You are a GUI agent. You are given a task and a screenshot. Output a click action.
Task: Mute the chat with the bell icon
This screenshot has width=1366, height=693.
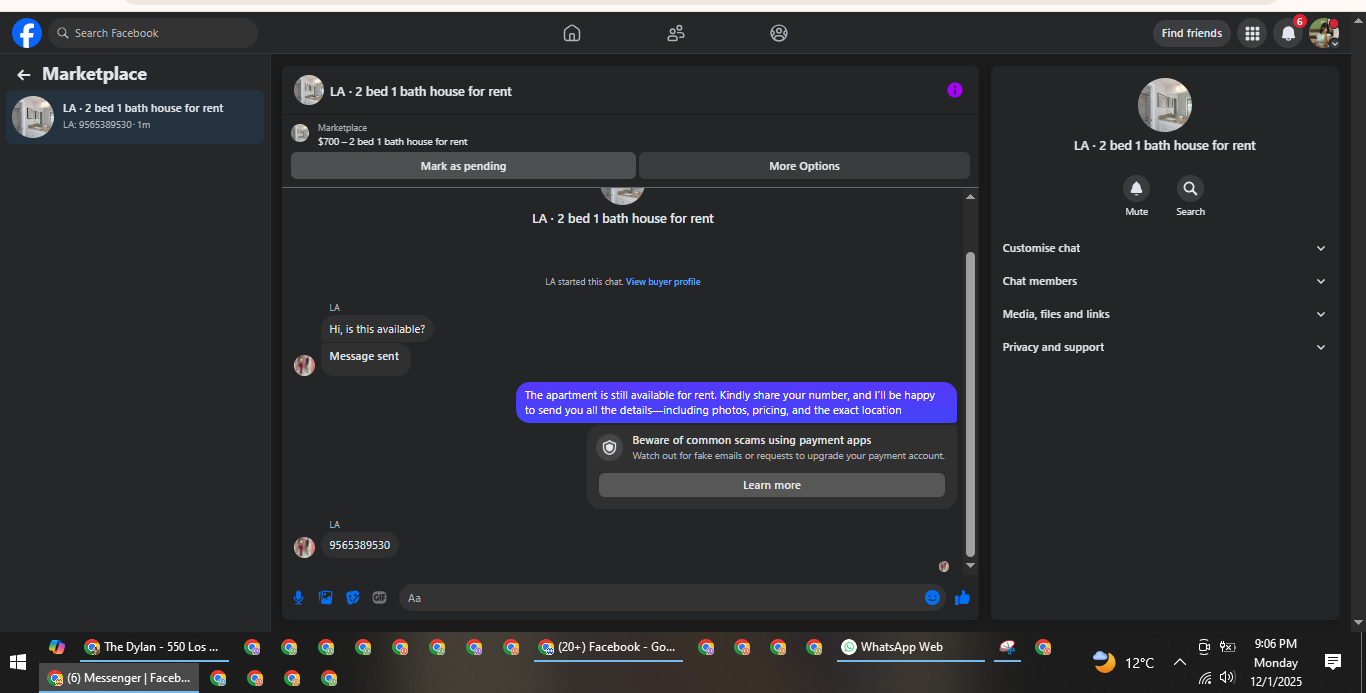1136,188
